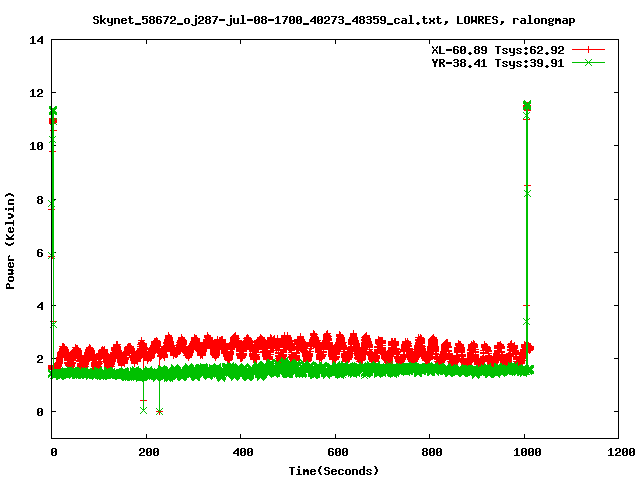Click the green YR legend line sample
This screenshot has width=640, height=480.
(x=588, y=63)
